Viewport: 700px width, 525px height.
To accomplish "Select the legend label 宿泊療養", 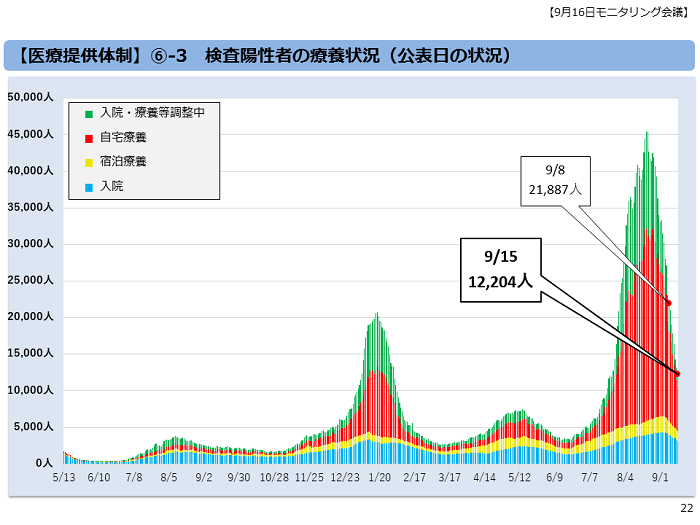I will pyautogui.click(x=123, y=161).
